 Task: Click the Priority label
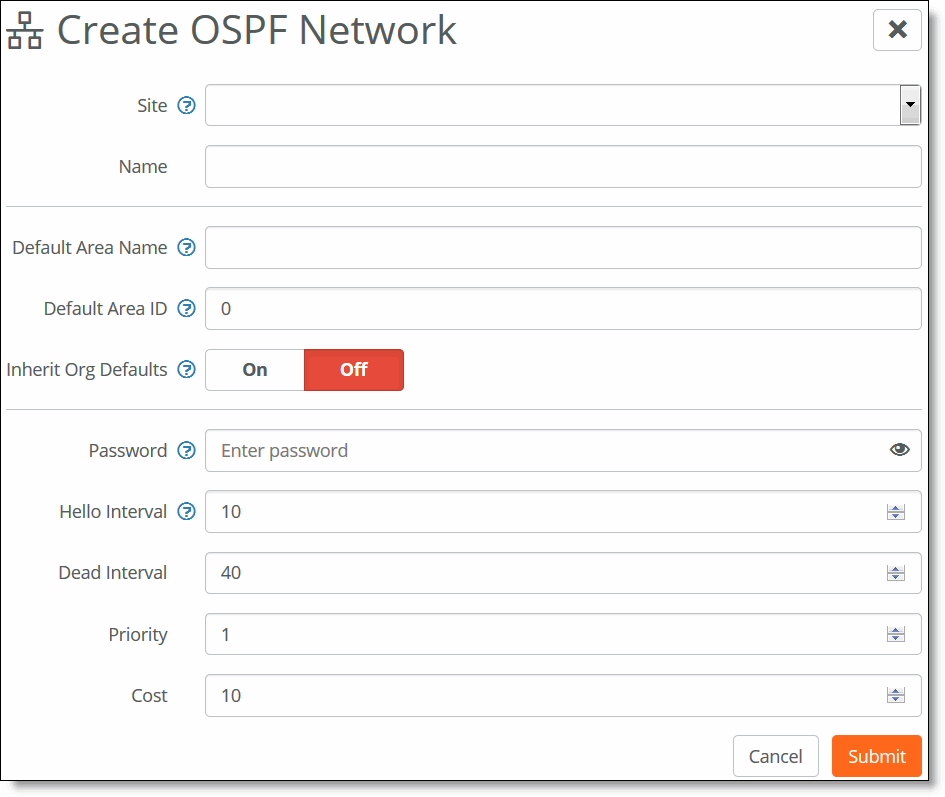click(x=138, y=635)
